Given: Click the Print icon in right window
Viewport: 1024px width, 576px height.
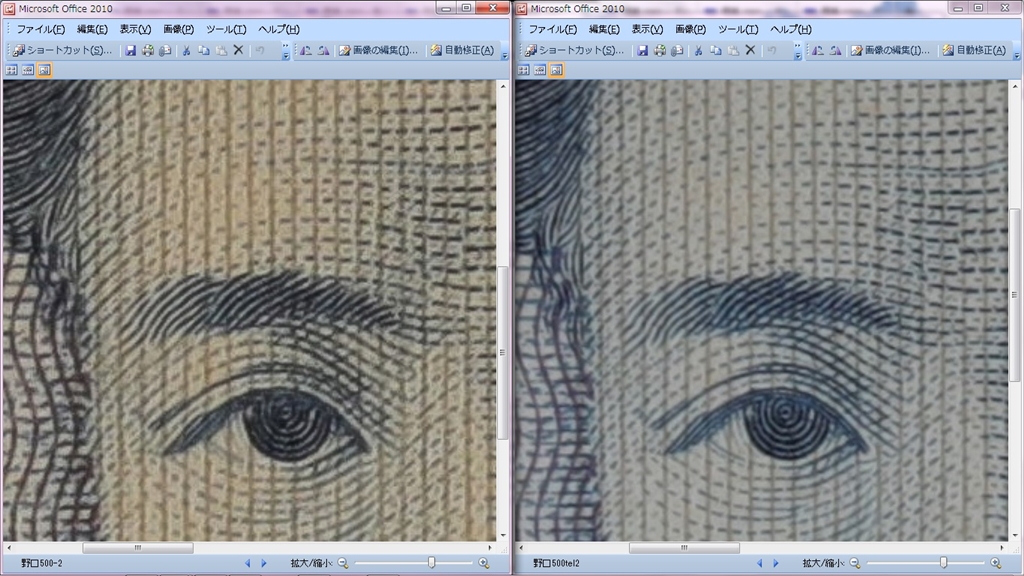Looking at the screenshot, I should [x=660, y=50].
